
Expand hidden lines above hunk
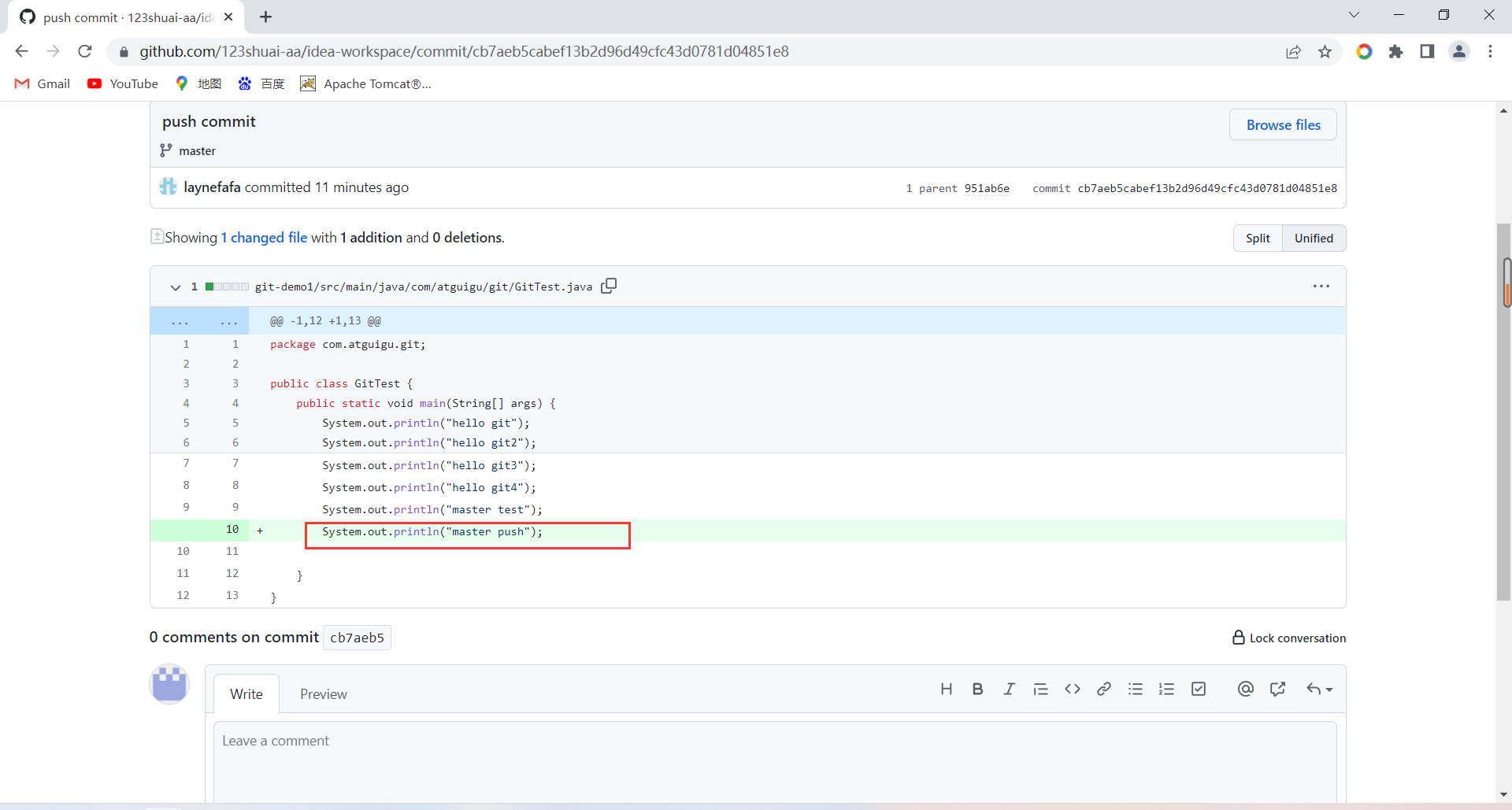coord(199,321)
